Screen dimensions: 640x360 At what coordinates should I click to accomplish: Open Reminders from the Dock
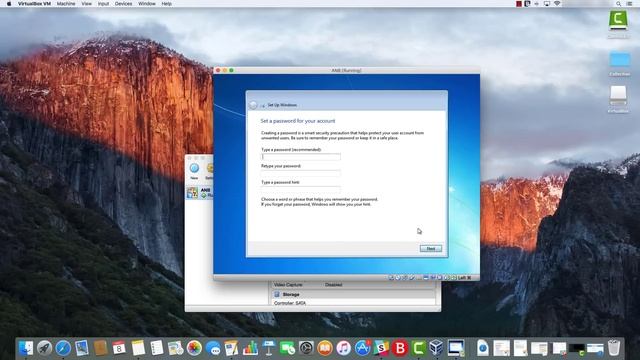tap(157, 348)
